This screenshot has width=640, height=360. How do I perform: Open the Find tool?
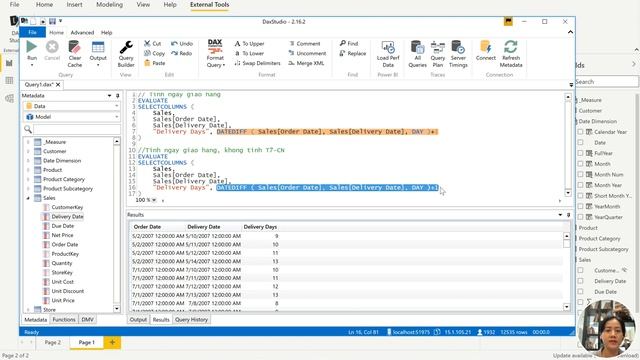pos(349,43)
